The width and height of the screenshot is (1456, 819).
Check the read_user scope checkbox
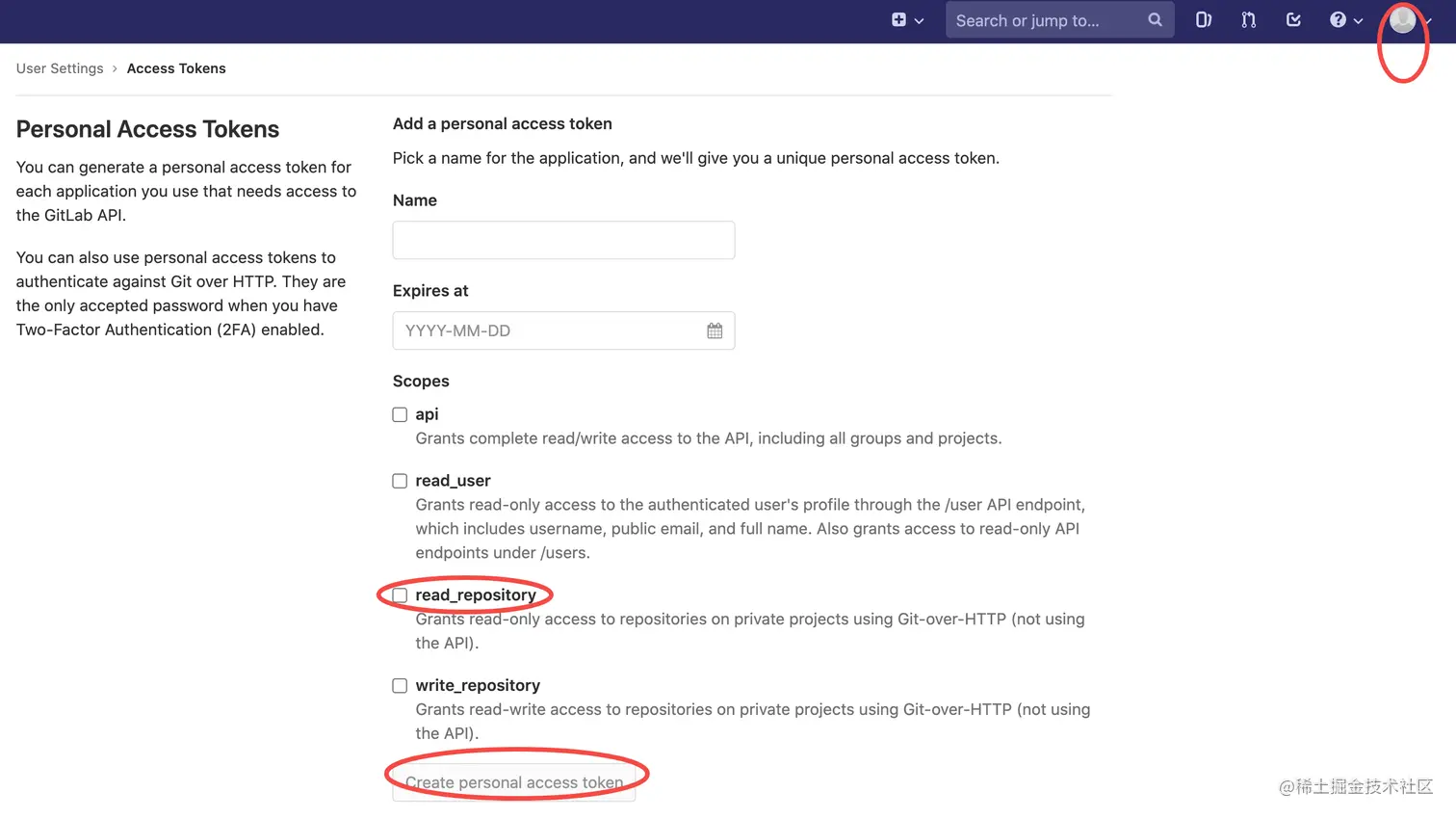400,481
